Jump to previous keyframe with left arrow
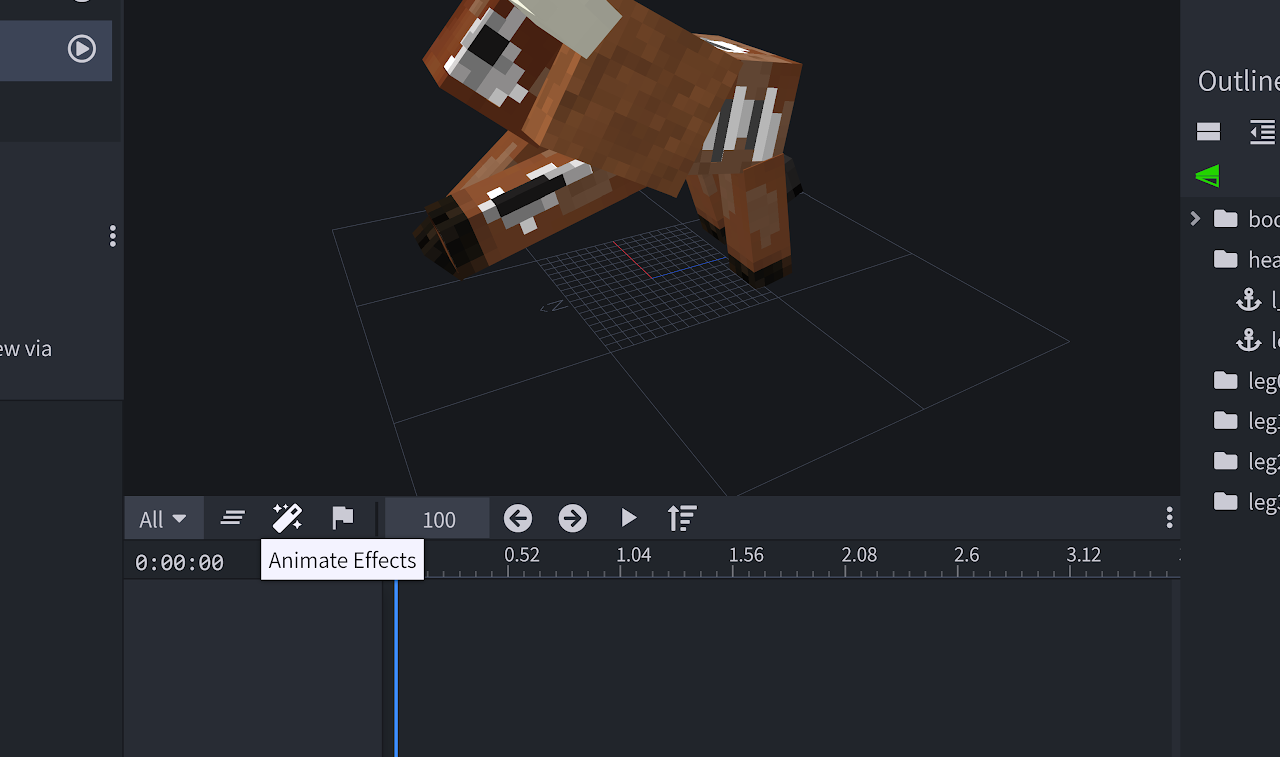The image size is (1280, 757). pos(517,518)
